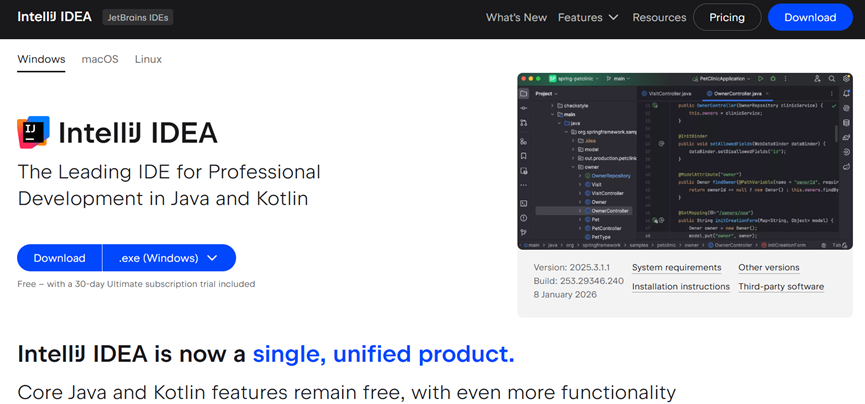Click initCreationForm in IDE breadcrumb bar

coord(784,245)
